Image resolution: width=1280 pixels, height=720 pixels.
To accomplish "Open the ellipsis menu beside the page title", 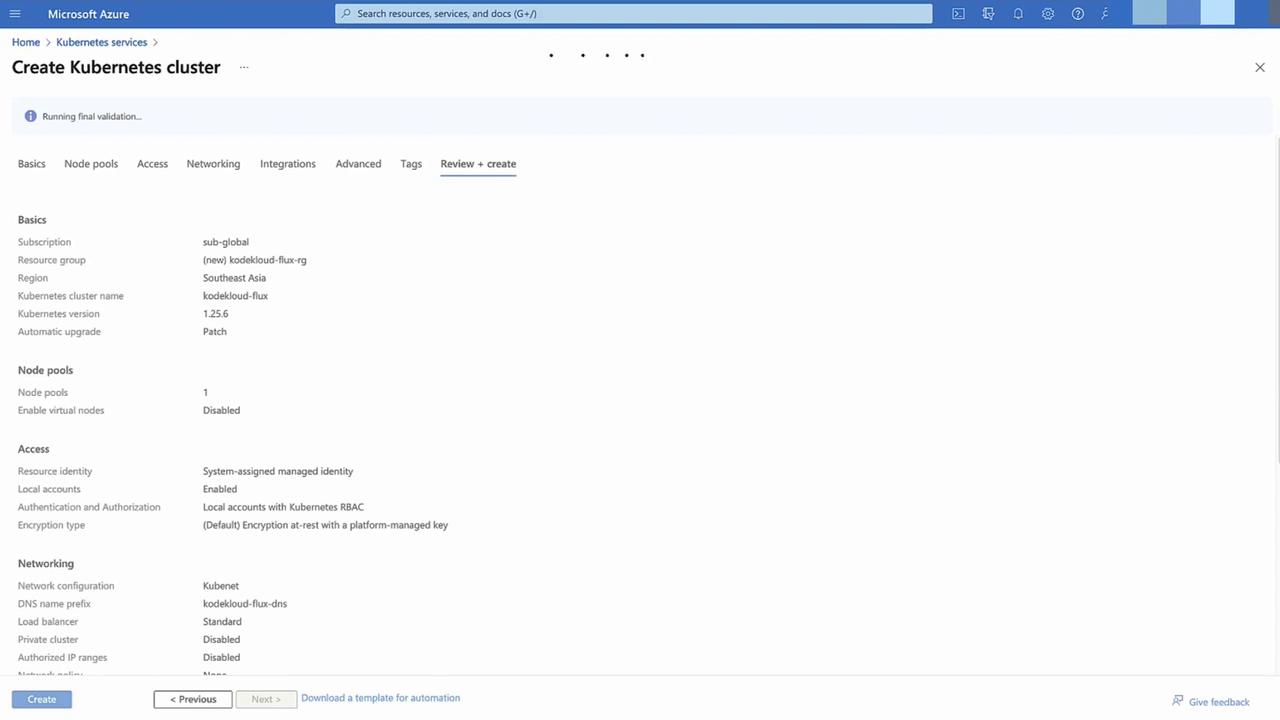I will [244, 68].
